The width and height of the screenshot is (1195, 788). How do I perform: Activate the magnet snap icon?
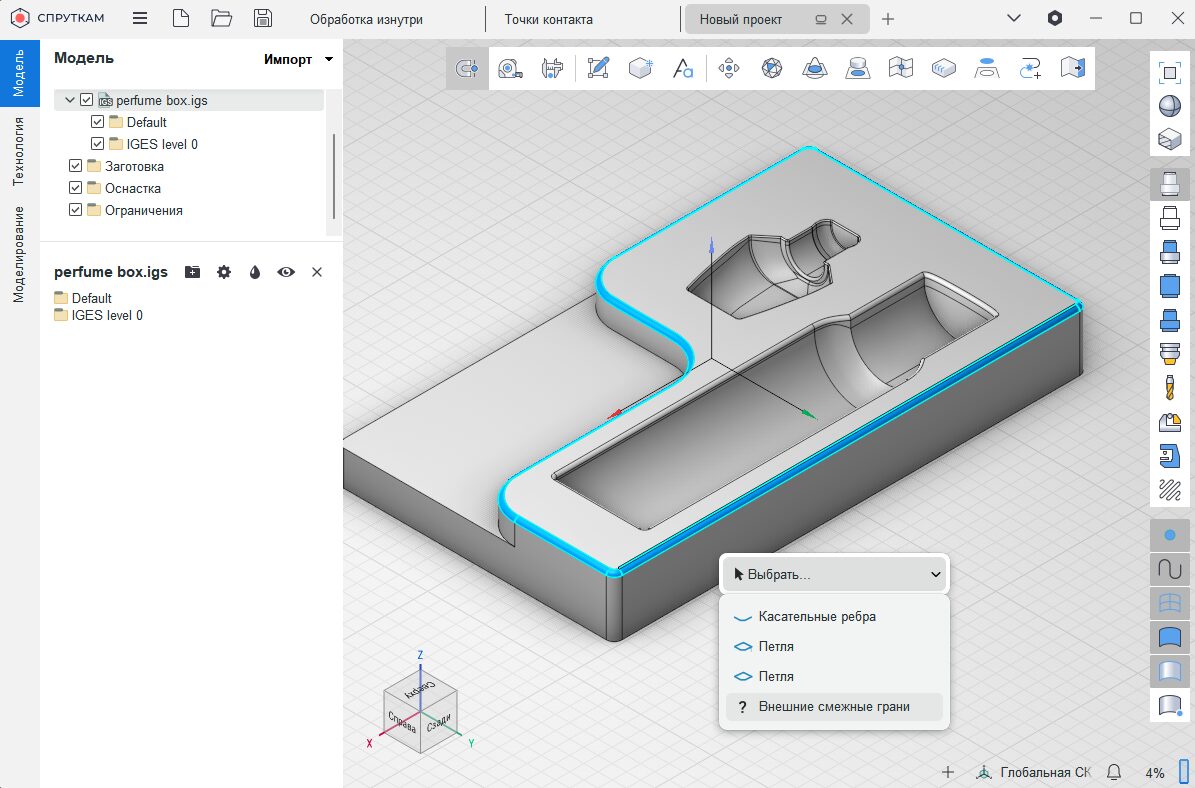click(x=467, y=68)
